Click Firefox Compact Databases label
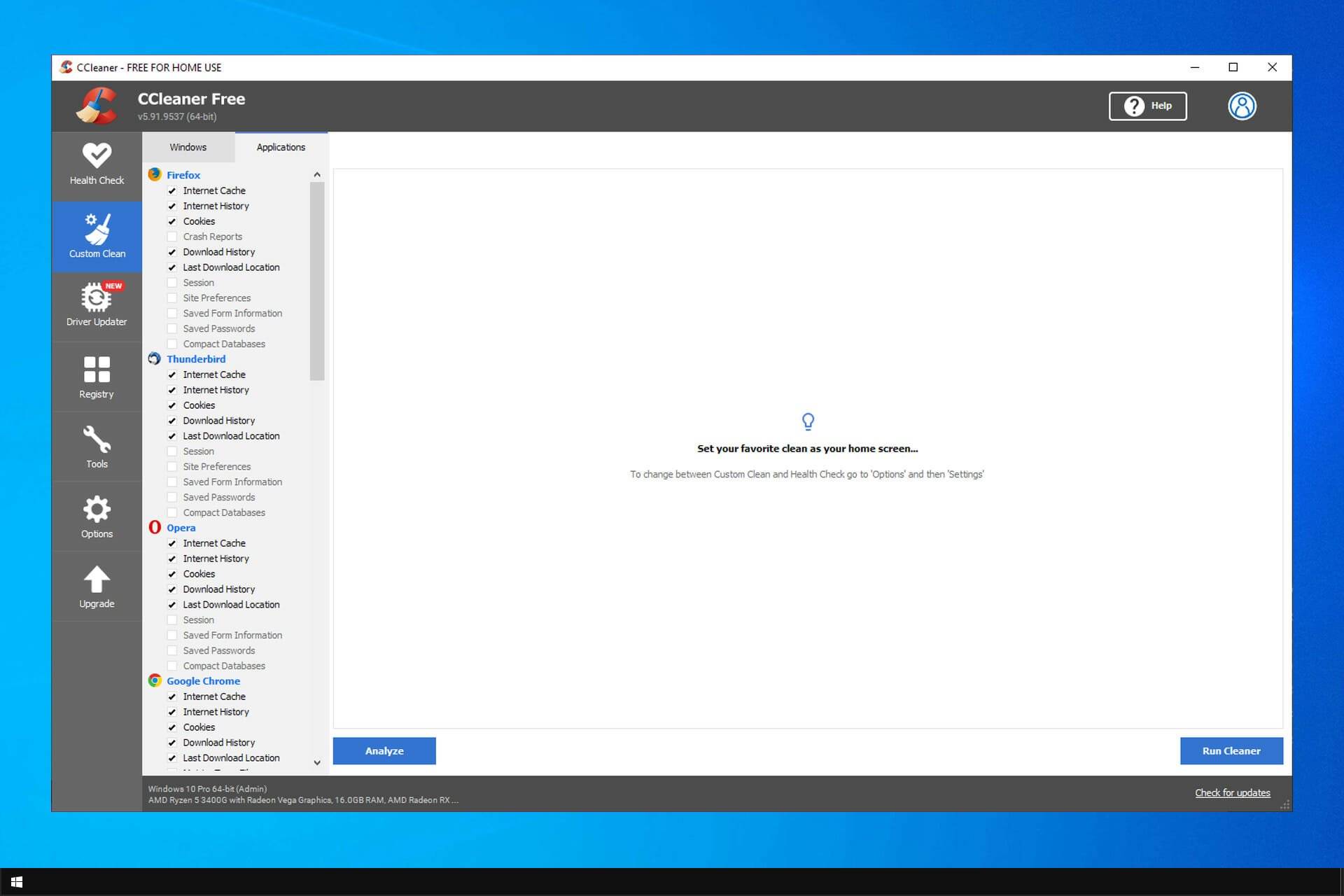The image size is (1344, 896). click(224, 344)
